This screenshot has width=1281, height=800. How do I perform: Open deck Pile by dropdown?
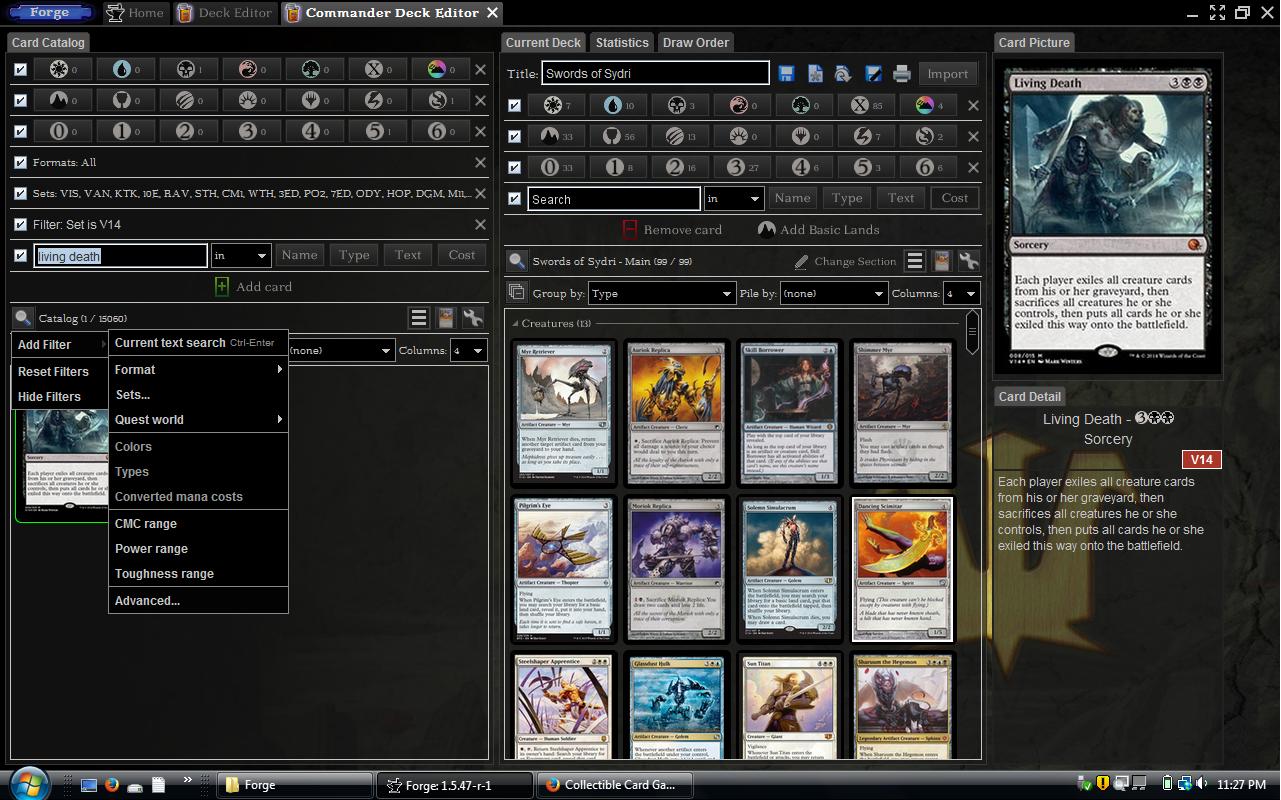(x=833, y=293)
